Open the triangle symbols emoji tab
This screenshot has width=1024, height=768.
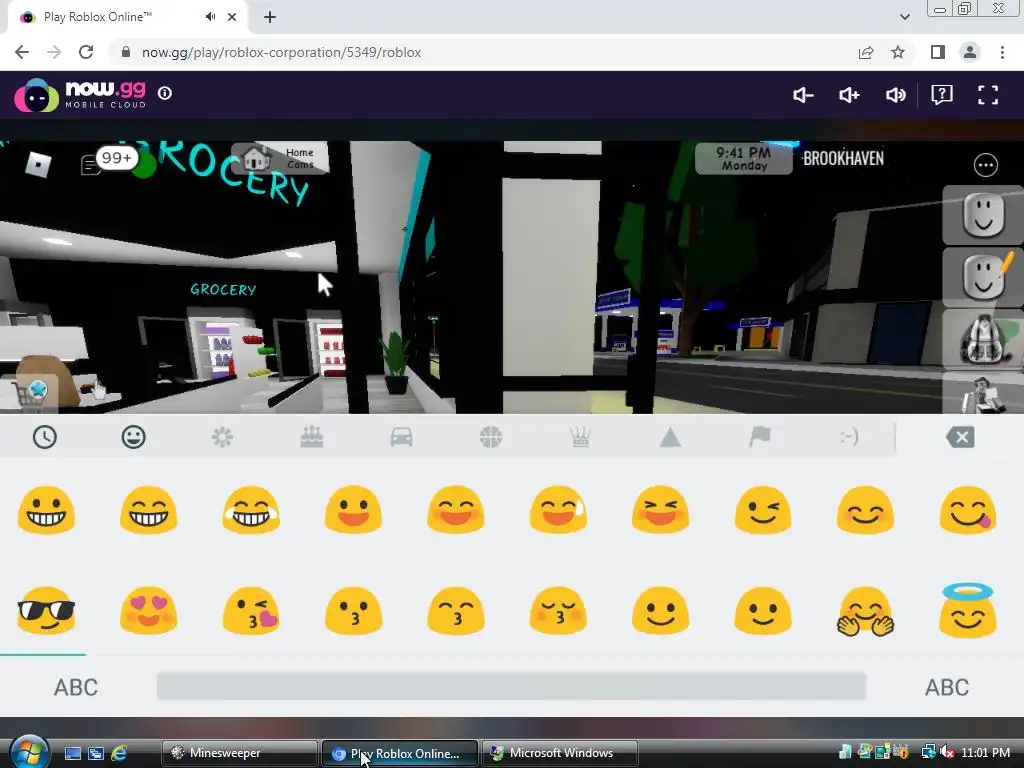point(670,437)
